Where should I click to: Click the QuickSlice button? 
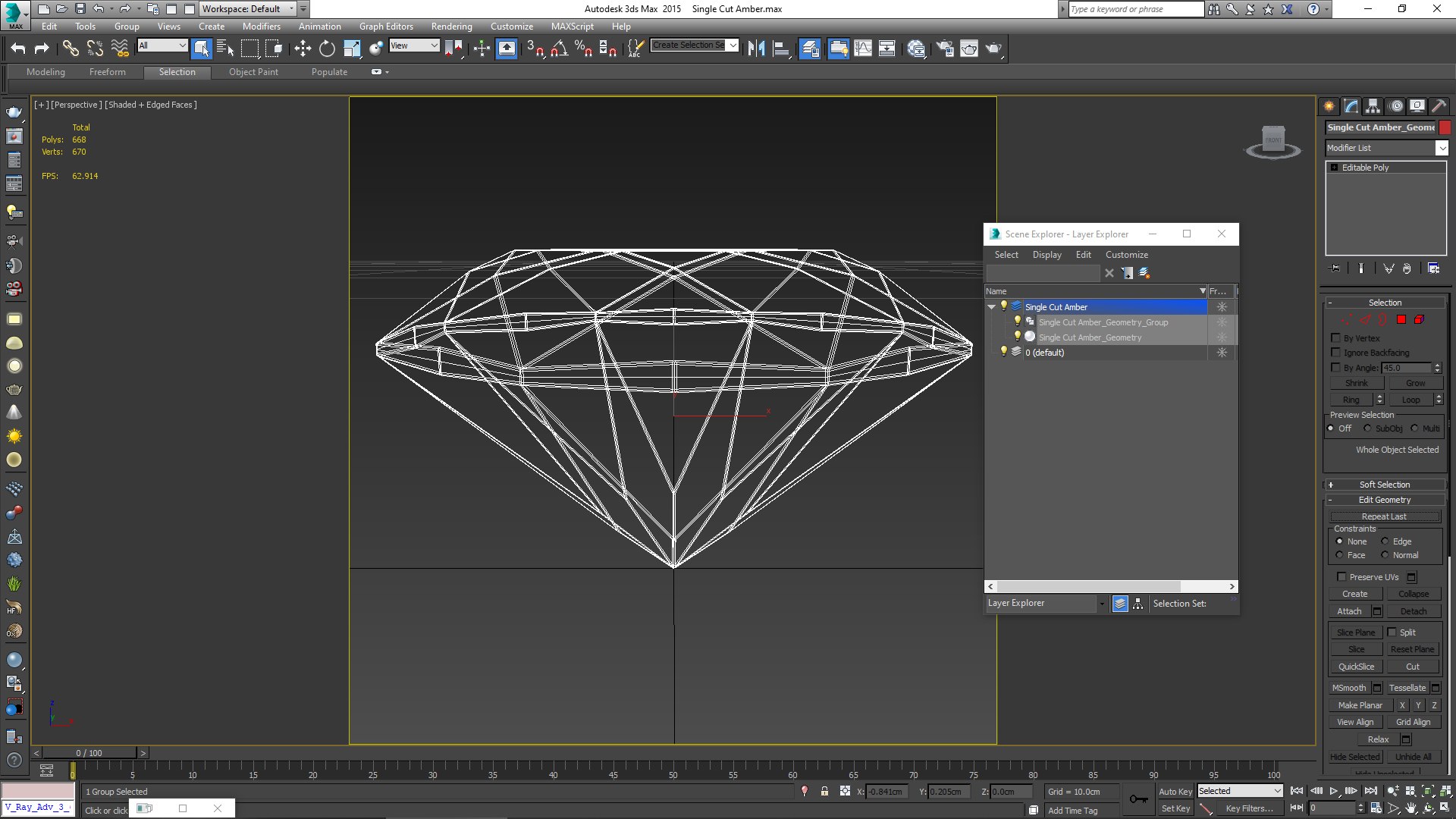[1356, 667]
